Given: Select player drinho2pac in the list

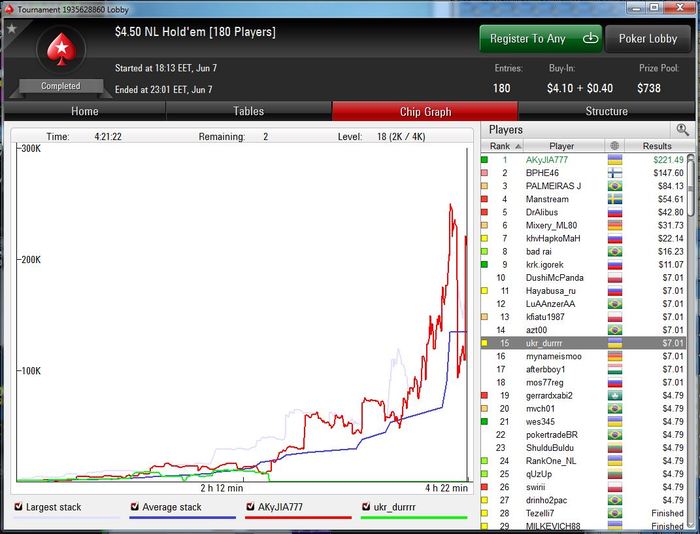Looking at the screenshot, I should [x=583, y=500].
